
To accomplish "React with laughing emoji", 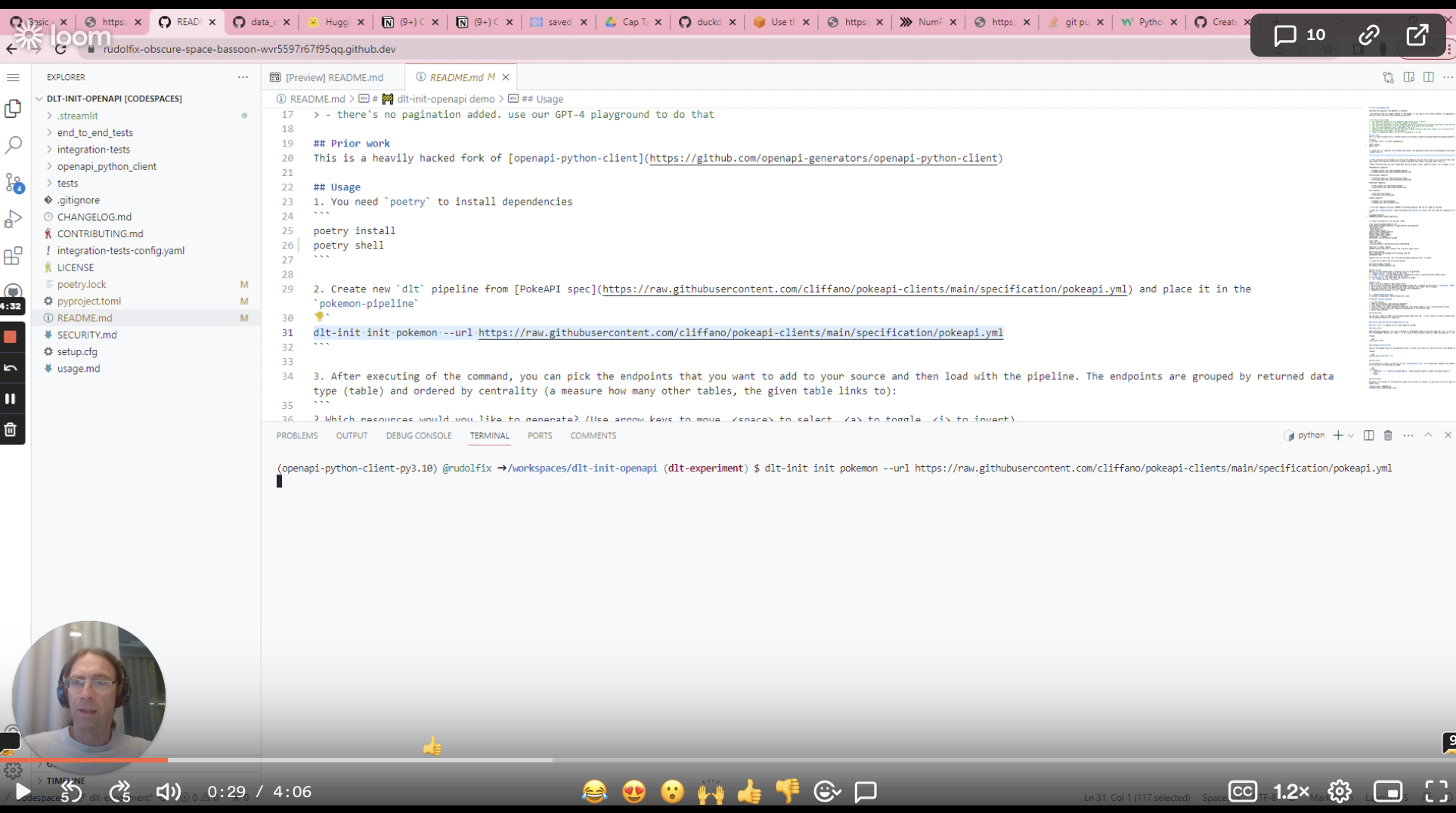I will [x=595, y=791].
